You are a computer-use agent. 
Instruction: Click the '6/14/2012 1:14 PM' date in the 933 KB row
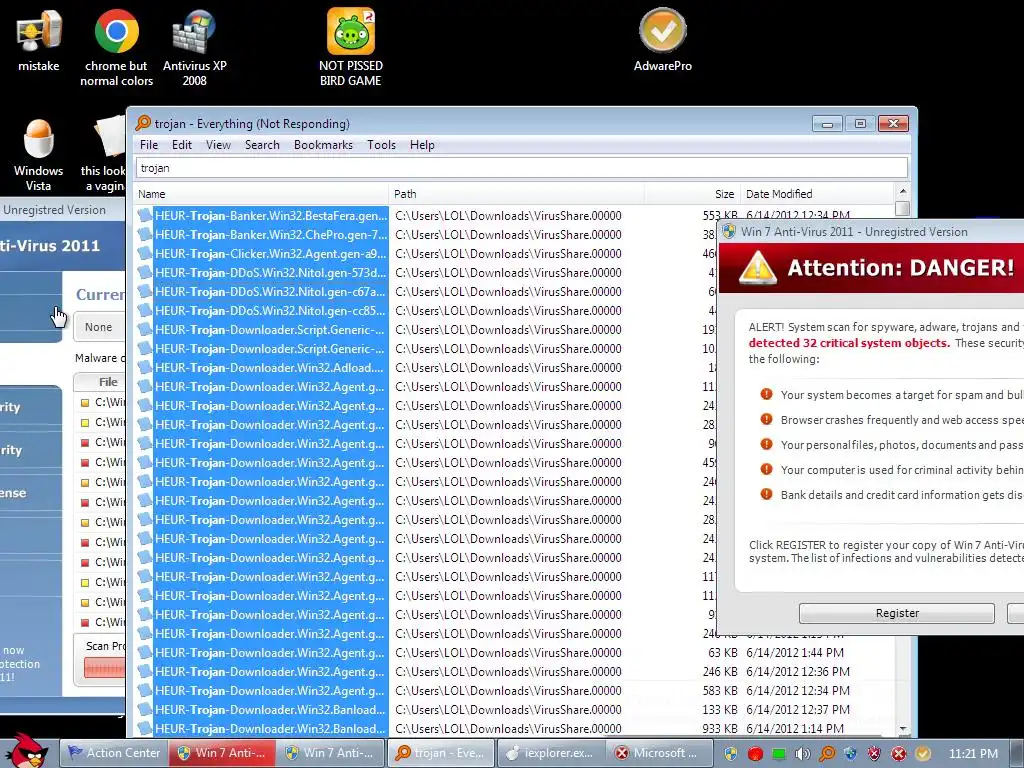(x=795, y=728)
